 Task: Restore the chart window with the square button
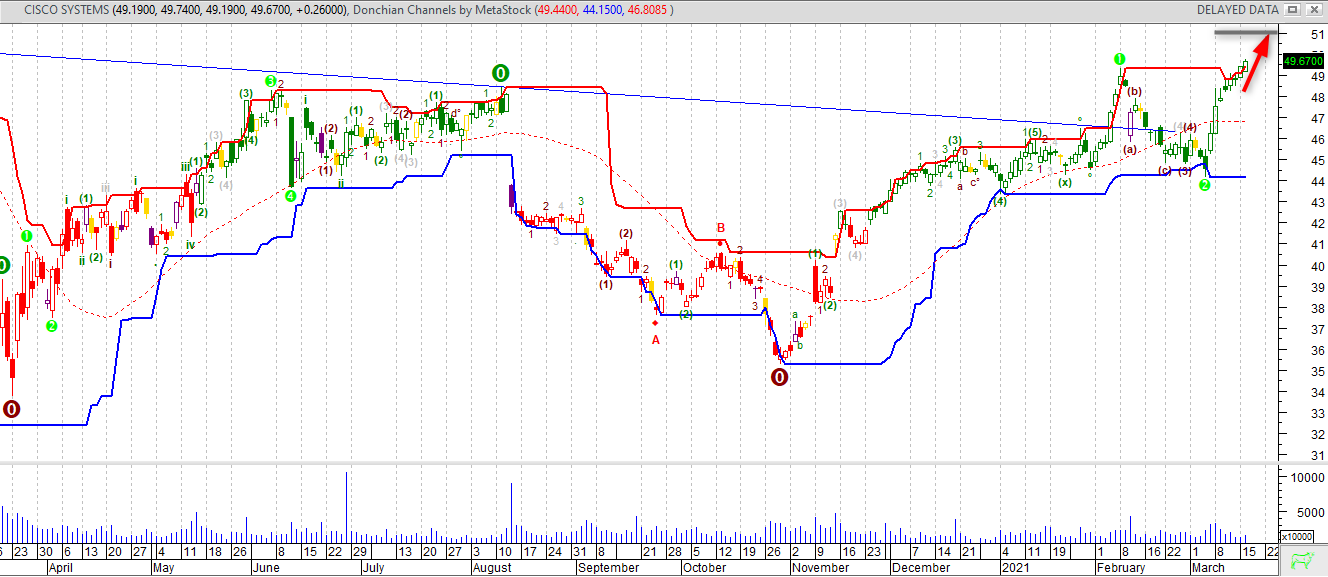(x=1292, y=9)
